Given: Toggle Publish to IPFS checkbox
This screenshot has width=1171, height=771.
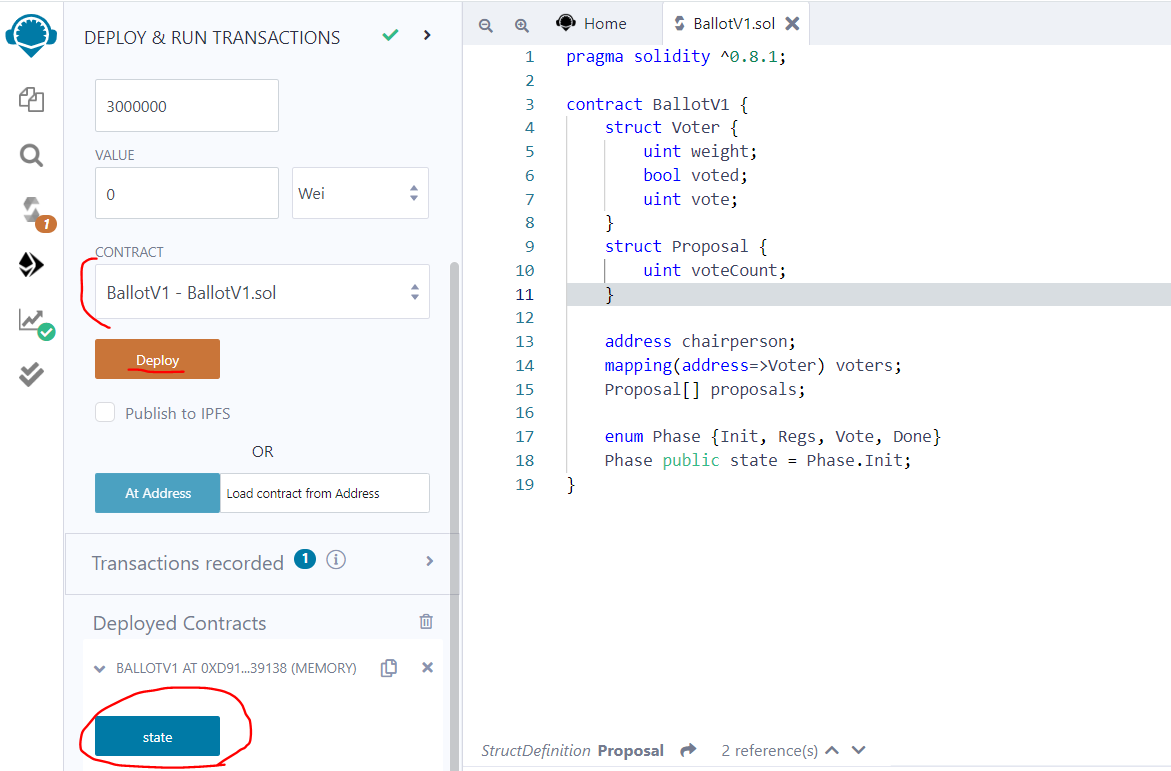Looking at the screenshot, I should (105, 412).
